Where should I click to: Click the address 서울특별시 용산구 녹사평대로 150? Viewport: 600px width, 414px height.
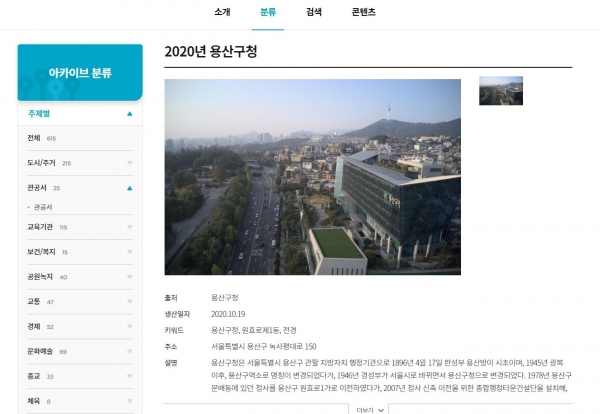(x=264, y=347)
